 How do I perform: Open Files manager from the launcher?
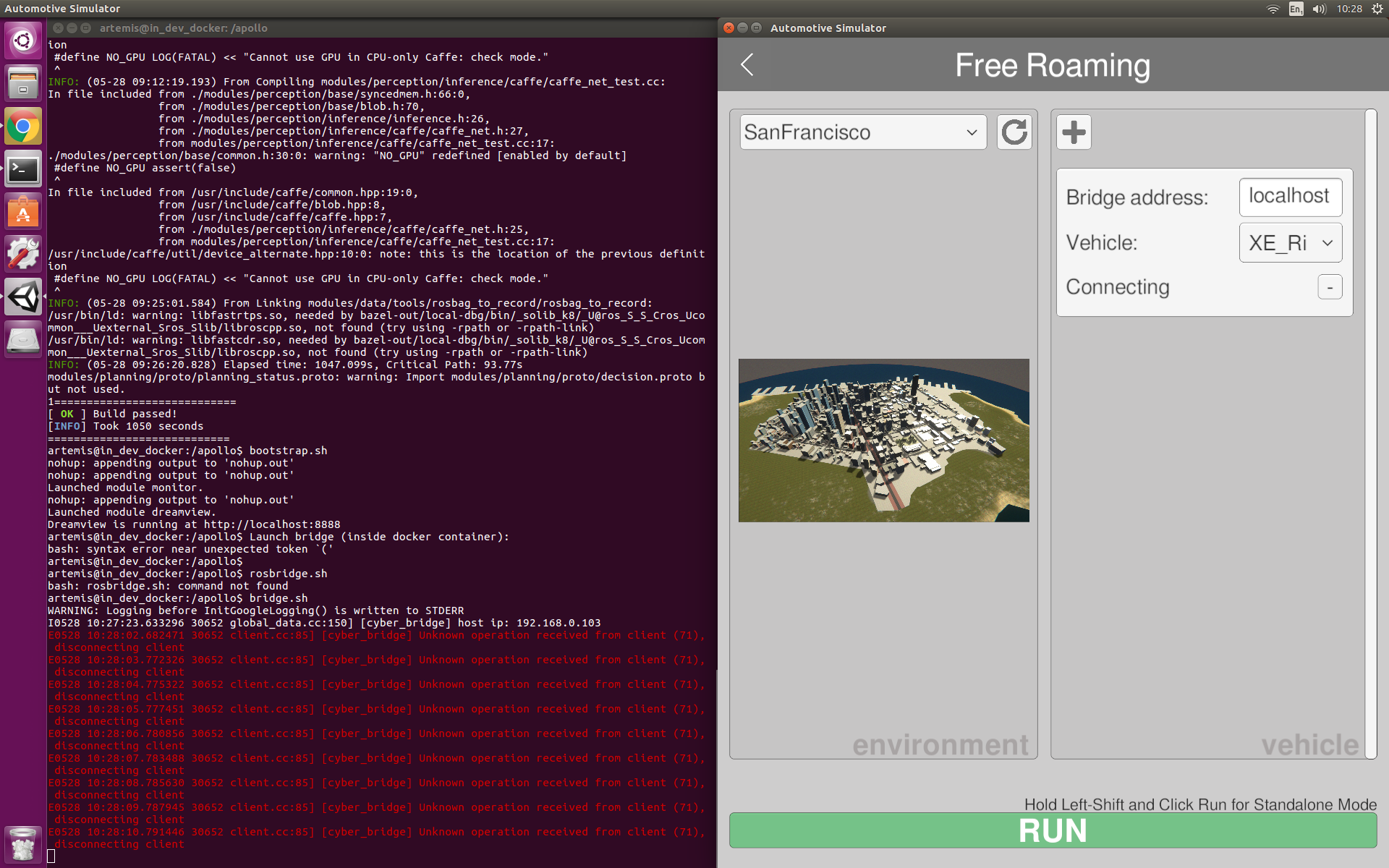(23, 84)
